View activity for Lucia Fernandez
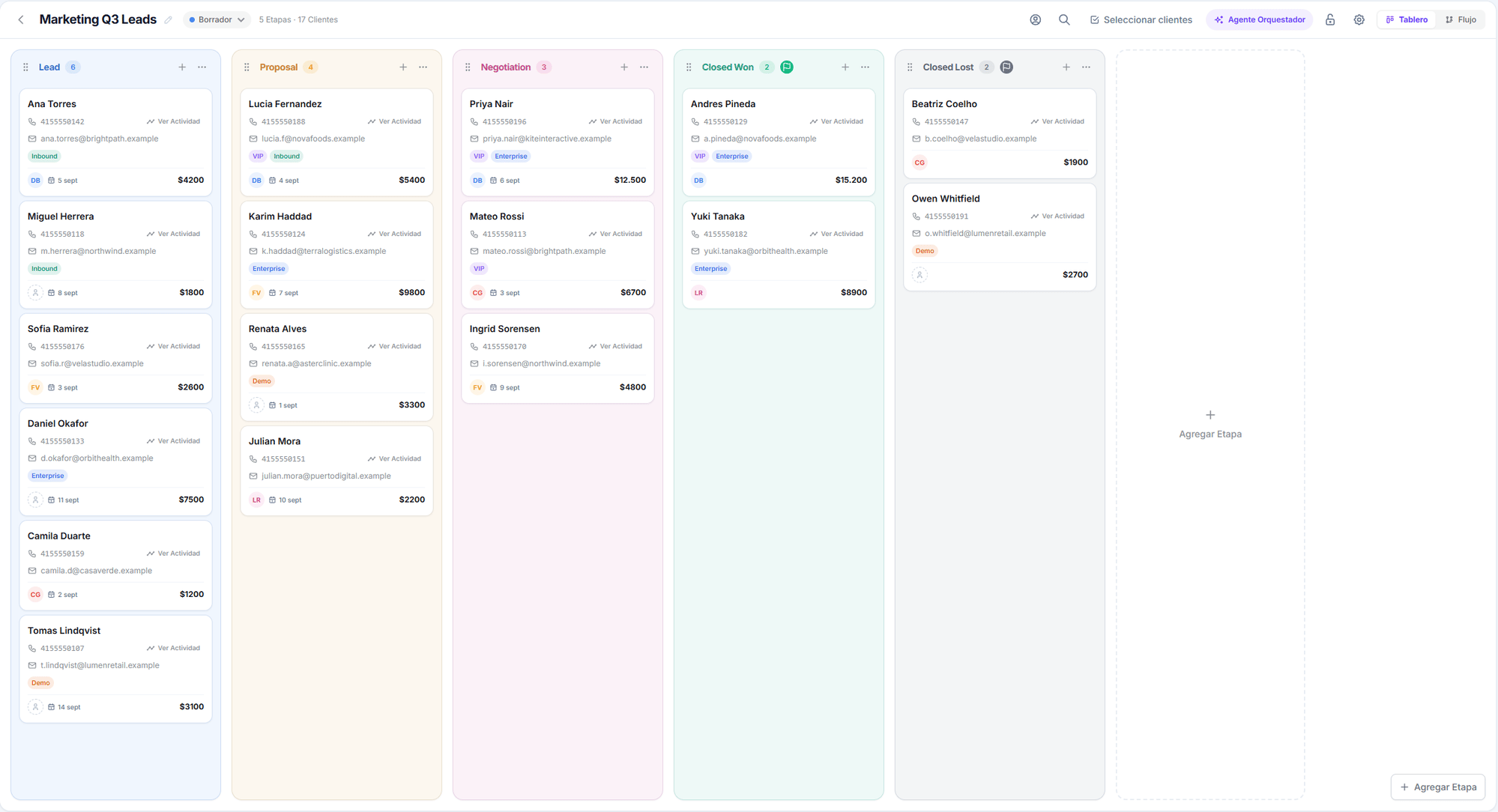1498x812 pixels. [394, 121]
